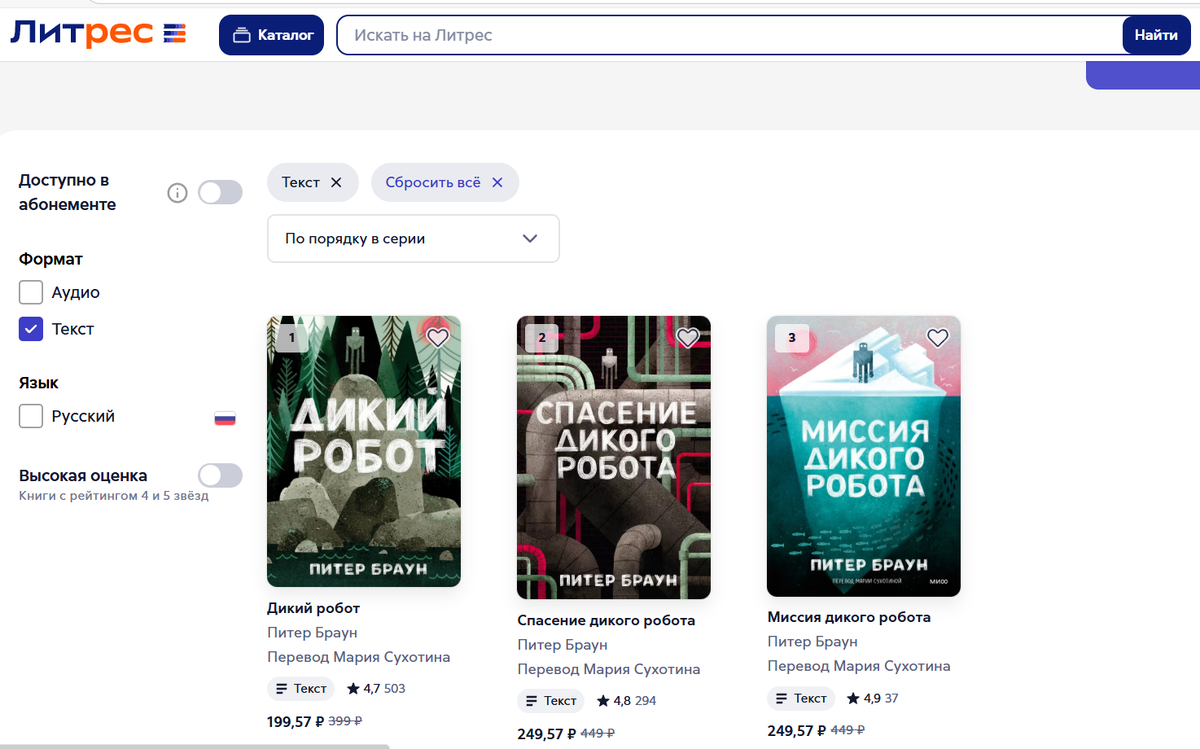Open the Каталог menu
This screenshot has width=1200, height=749.
coord(272,35)
